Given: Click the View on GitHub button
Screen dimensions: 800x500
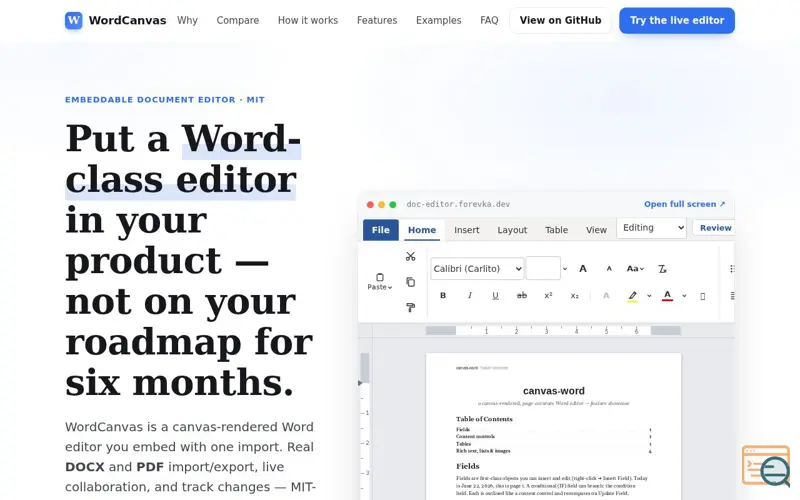Looking at the screenshot, I should click(560, 20).
